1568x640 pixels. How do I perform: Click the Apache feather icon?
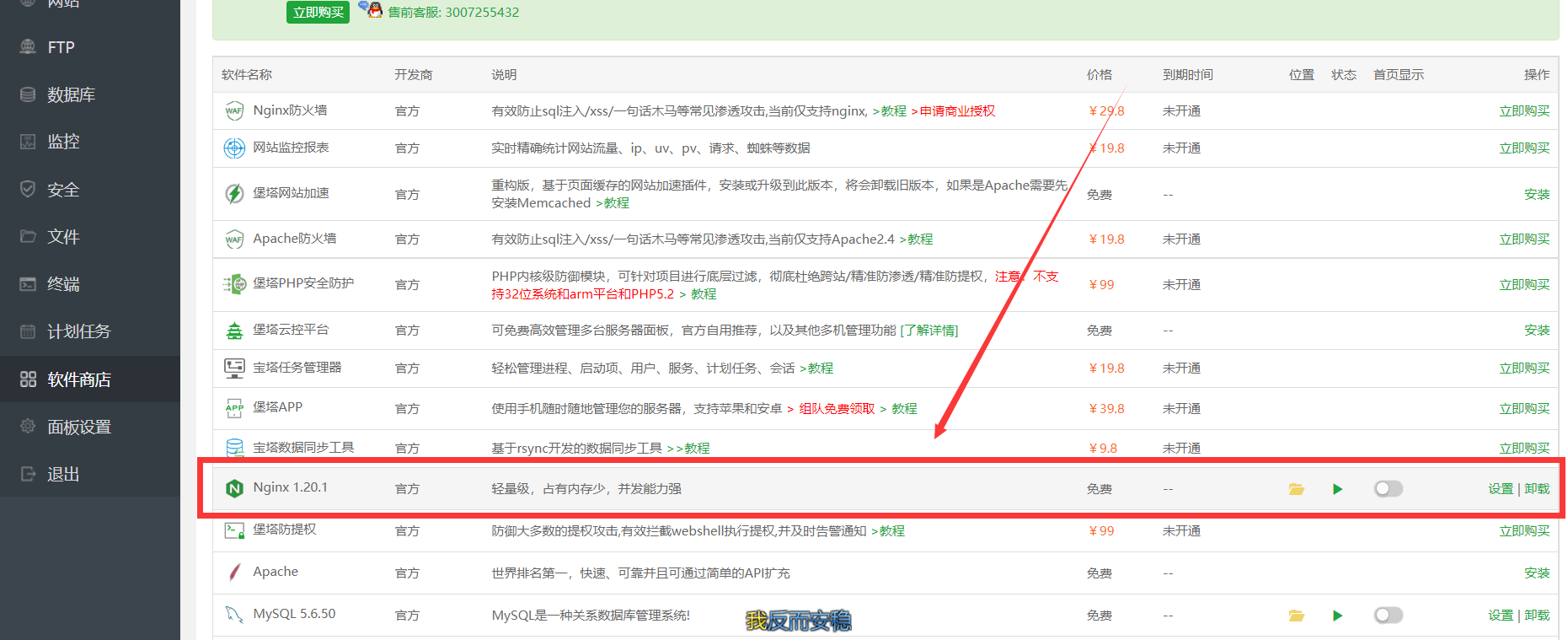point(234,573)
